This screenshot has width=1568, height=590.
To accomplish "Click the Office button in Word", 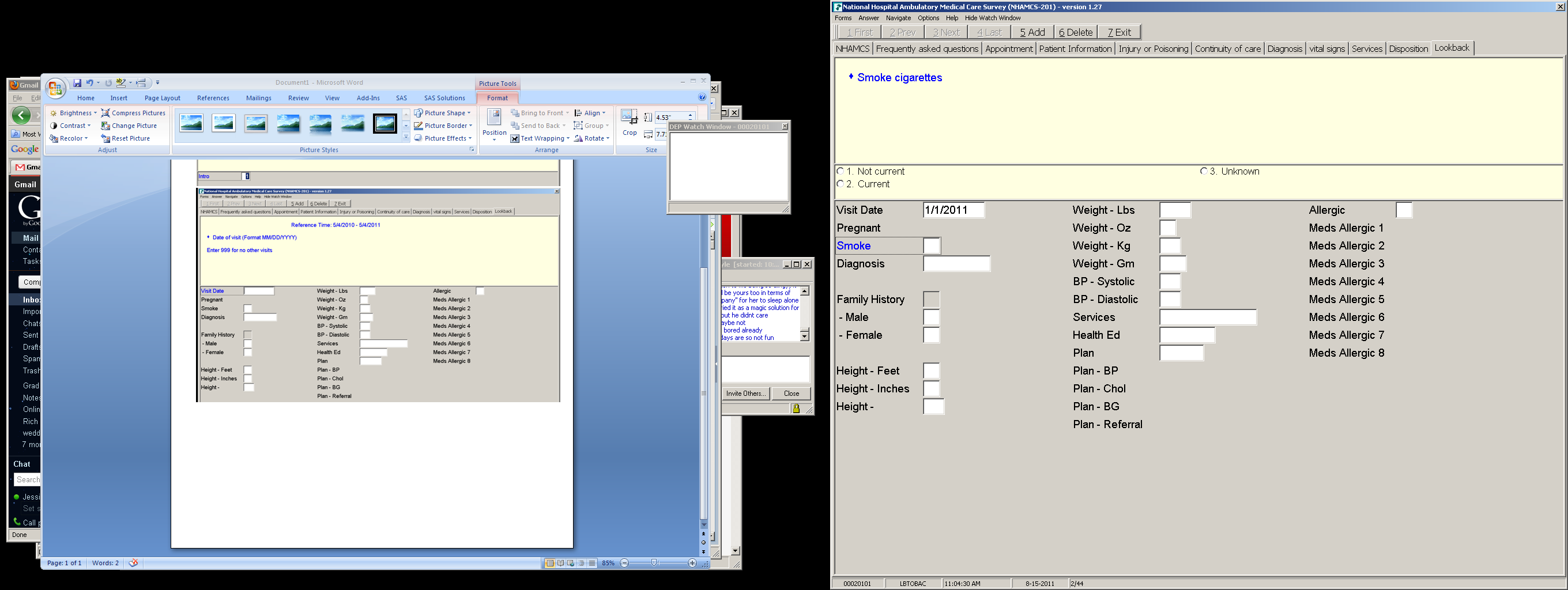I will (55, 88).
